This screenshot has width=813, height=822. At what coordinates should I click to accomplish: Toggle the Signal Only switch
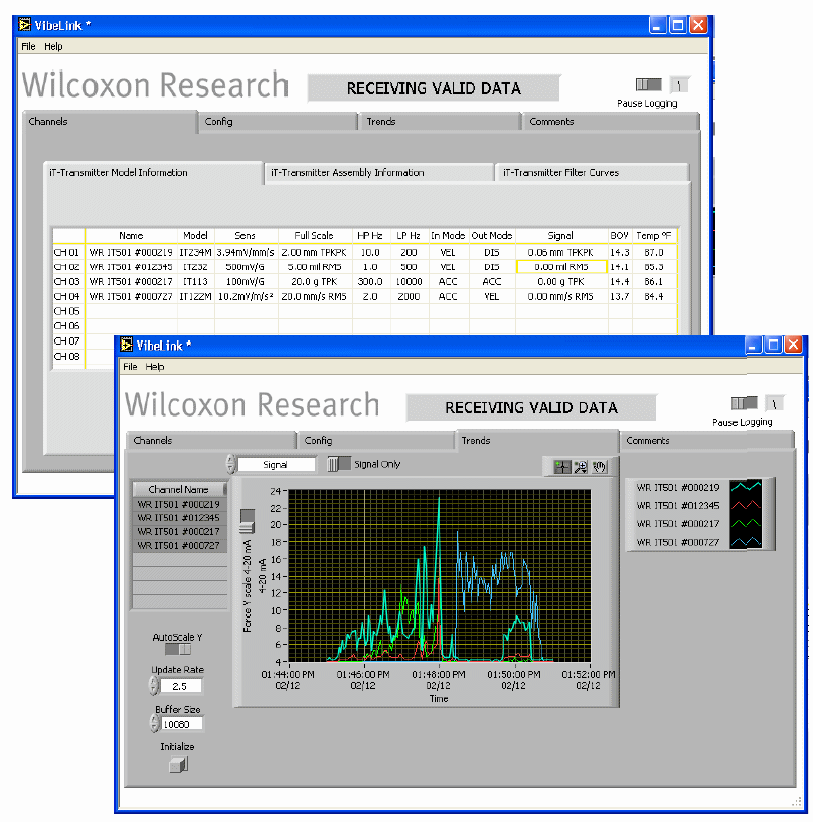coord(339,464)
